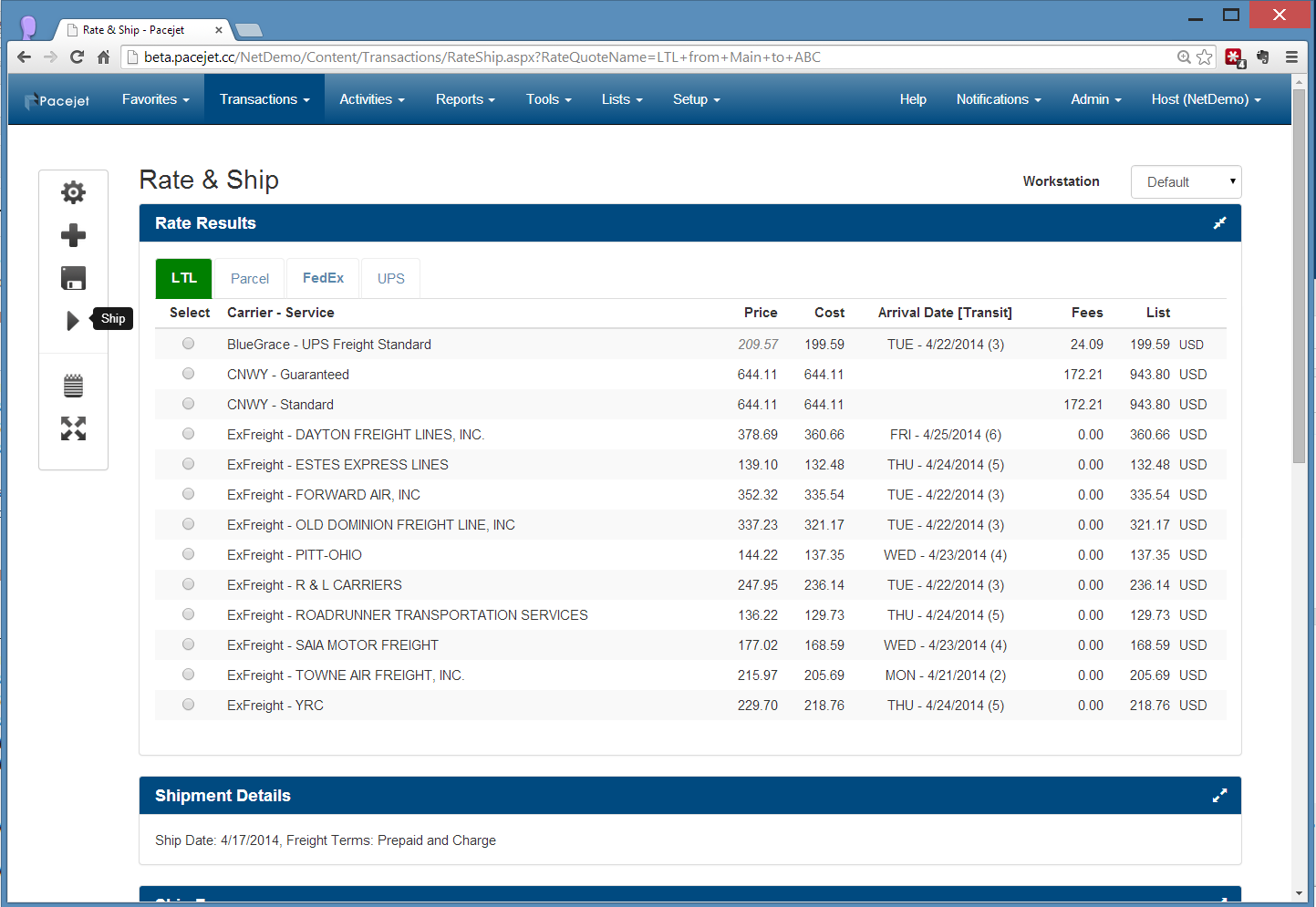
Task: Click the gear settings icon in sidebar
Action: [73, 192]
